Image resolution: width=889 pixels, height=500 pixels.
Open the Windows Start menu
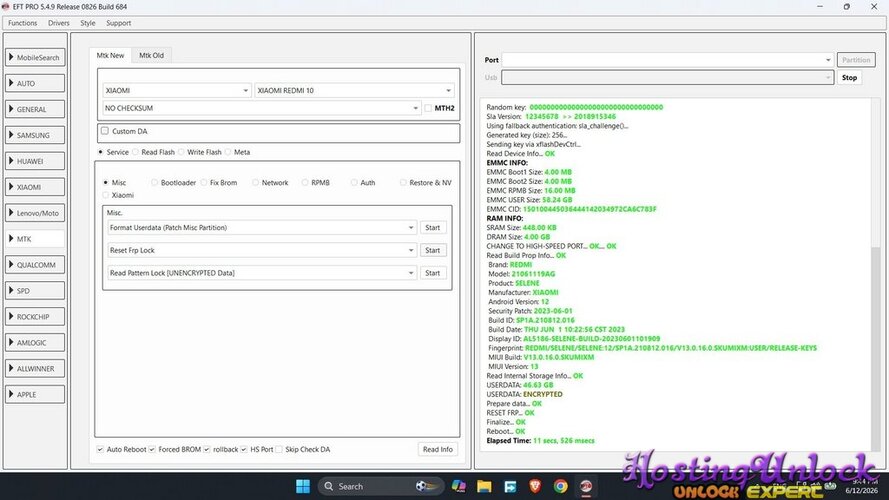point(303,486)
